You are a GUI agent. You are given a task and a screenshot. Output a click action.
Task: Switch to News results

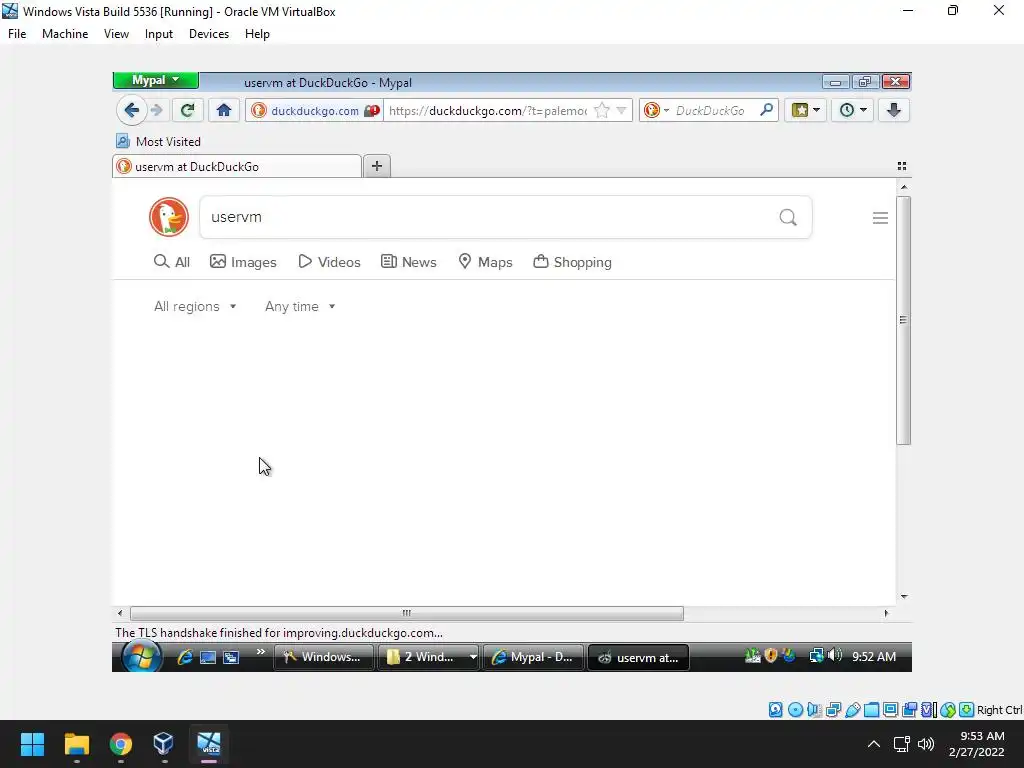[409, 262]
